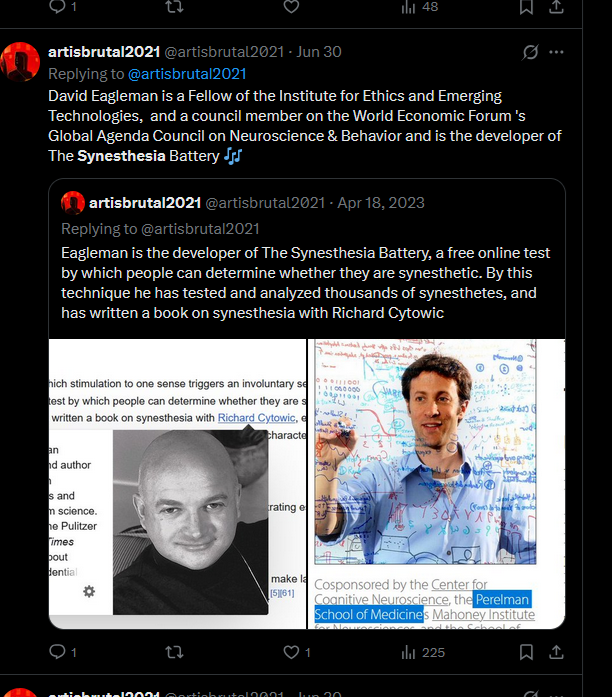612x697 pixels.
Task: Open the three-dot more menu on the tweet
Action: pyautogui.click(x=556, y=52)
